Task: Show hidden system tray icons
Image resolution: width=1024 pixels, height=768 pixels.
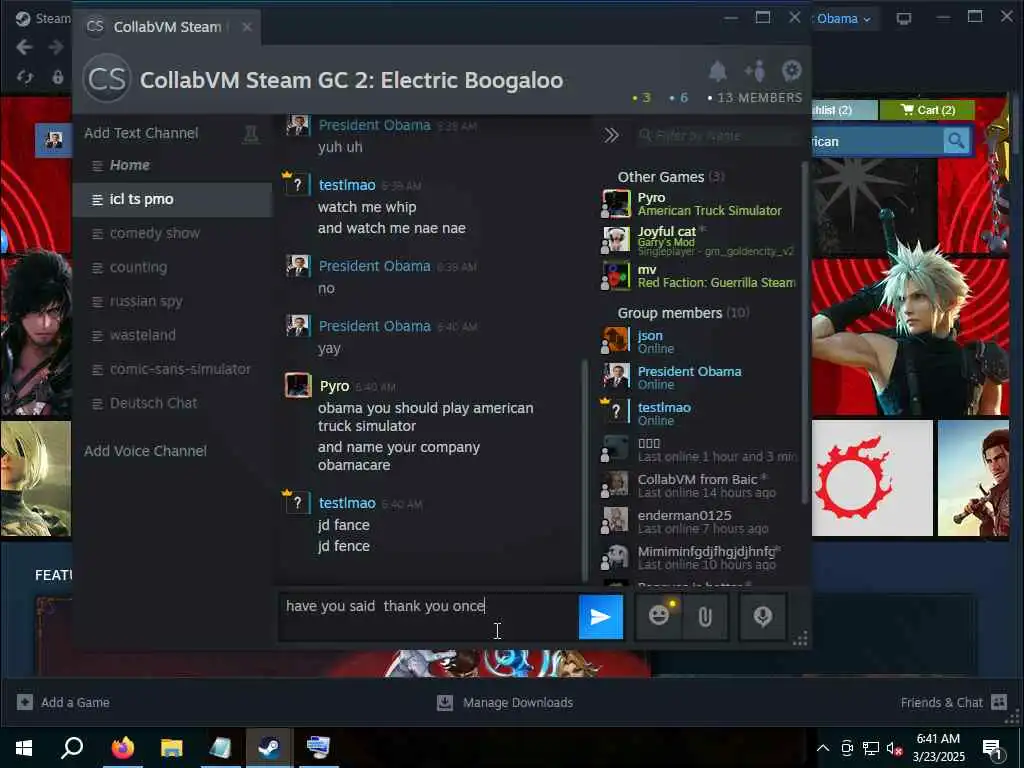Action: click(823, 748)
